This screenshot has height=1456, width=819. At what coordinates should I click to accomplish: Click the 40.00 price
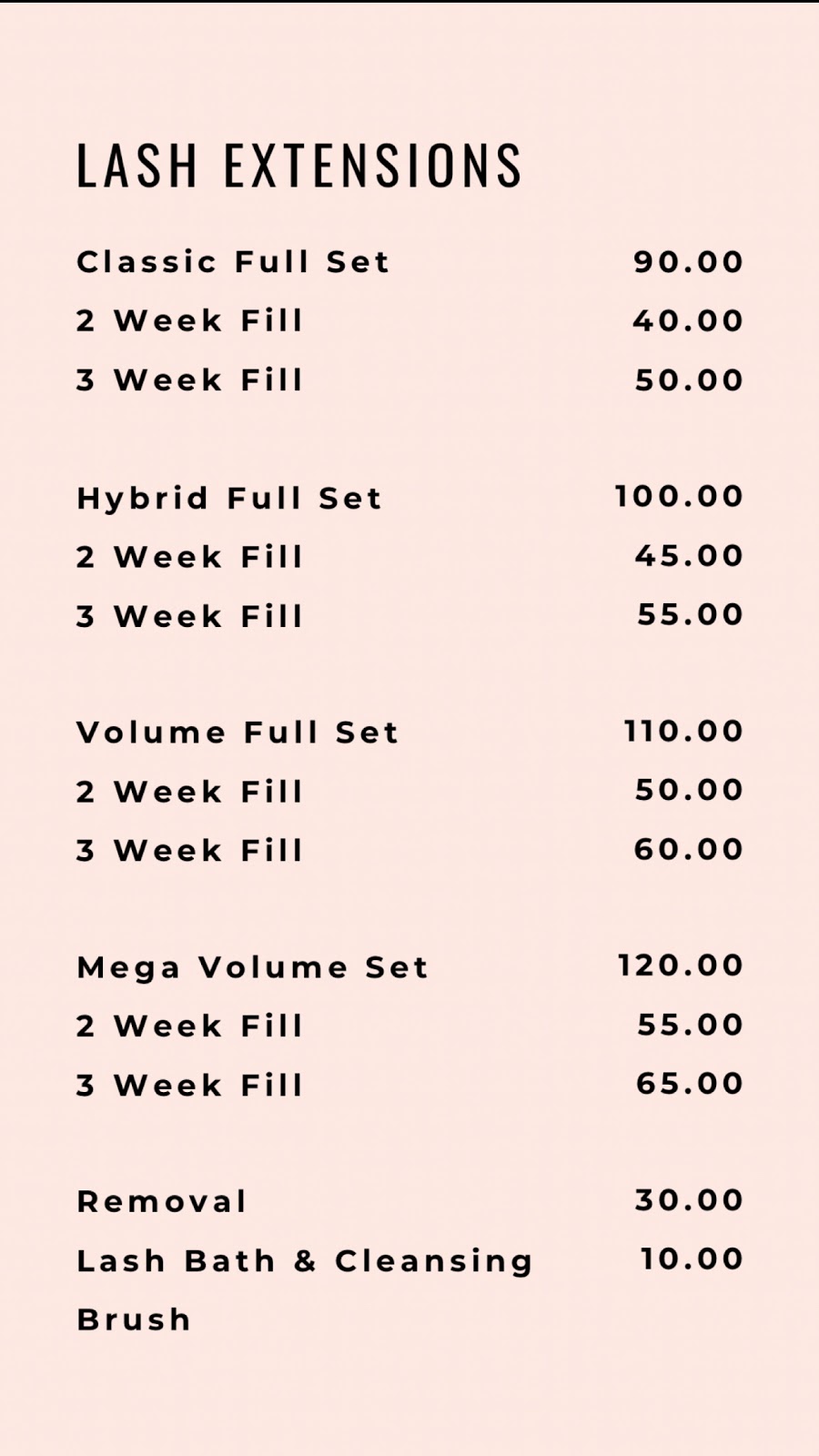(x=689, y=321)
